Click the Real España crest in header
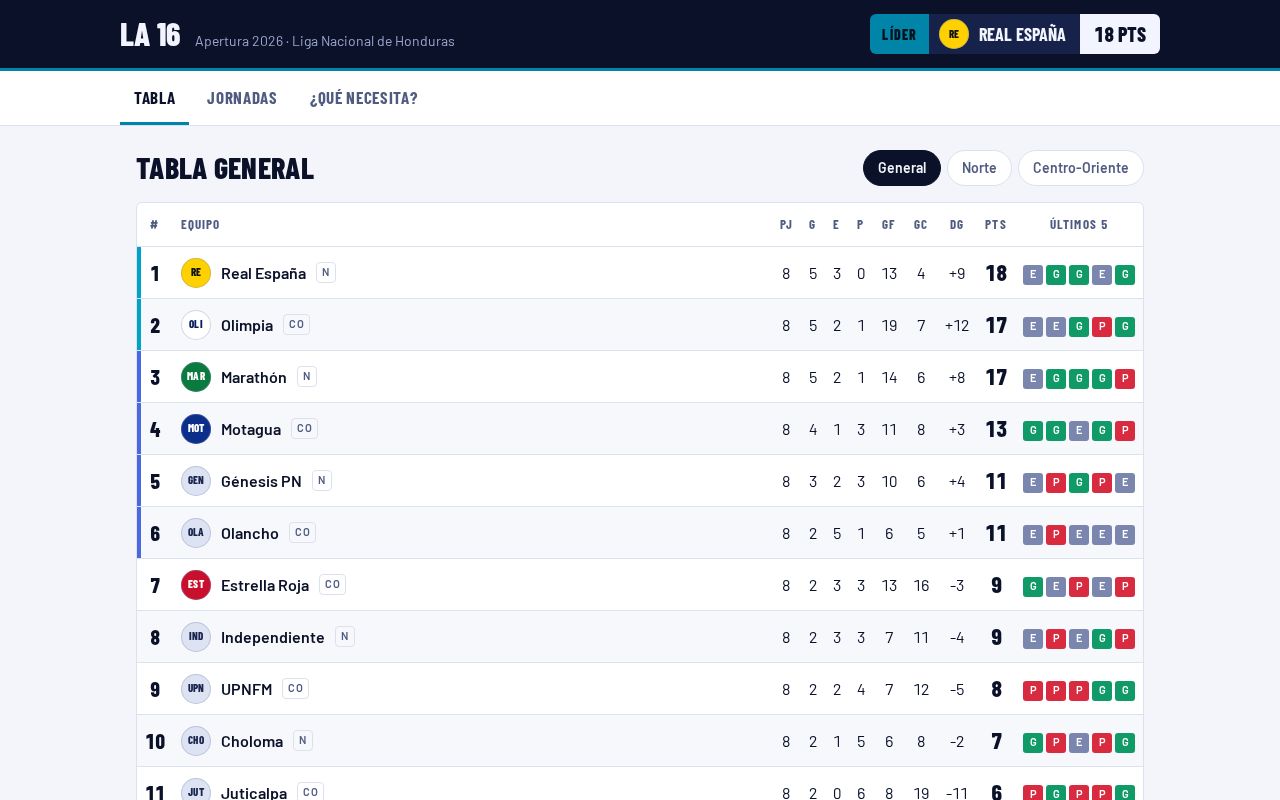This screenshot has height=800, width=1280. pyautogui.click(x=954, y=34)
